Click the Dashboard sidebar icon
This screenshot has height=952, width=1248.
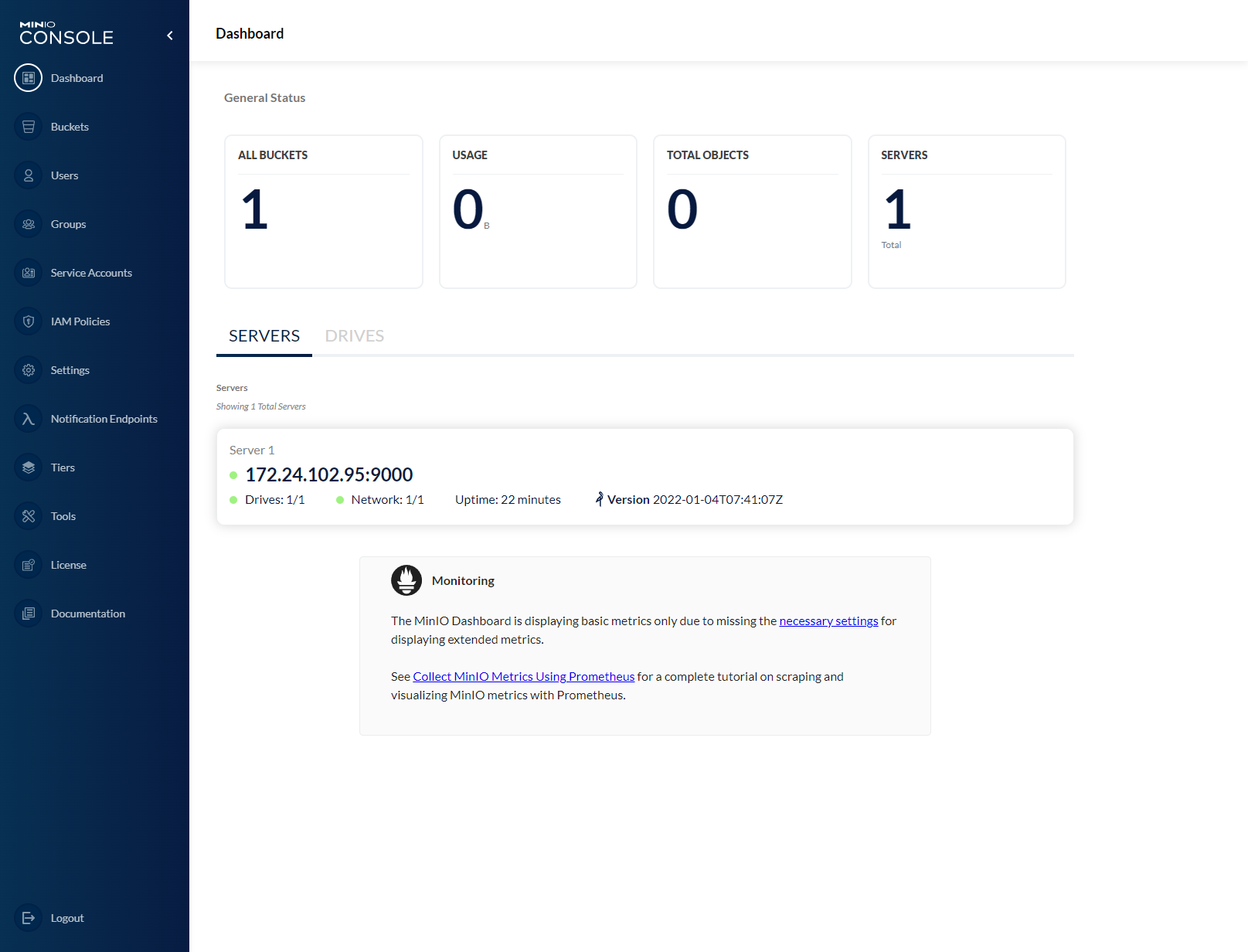[29, 78]
